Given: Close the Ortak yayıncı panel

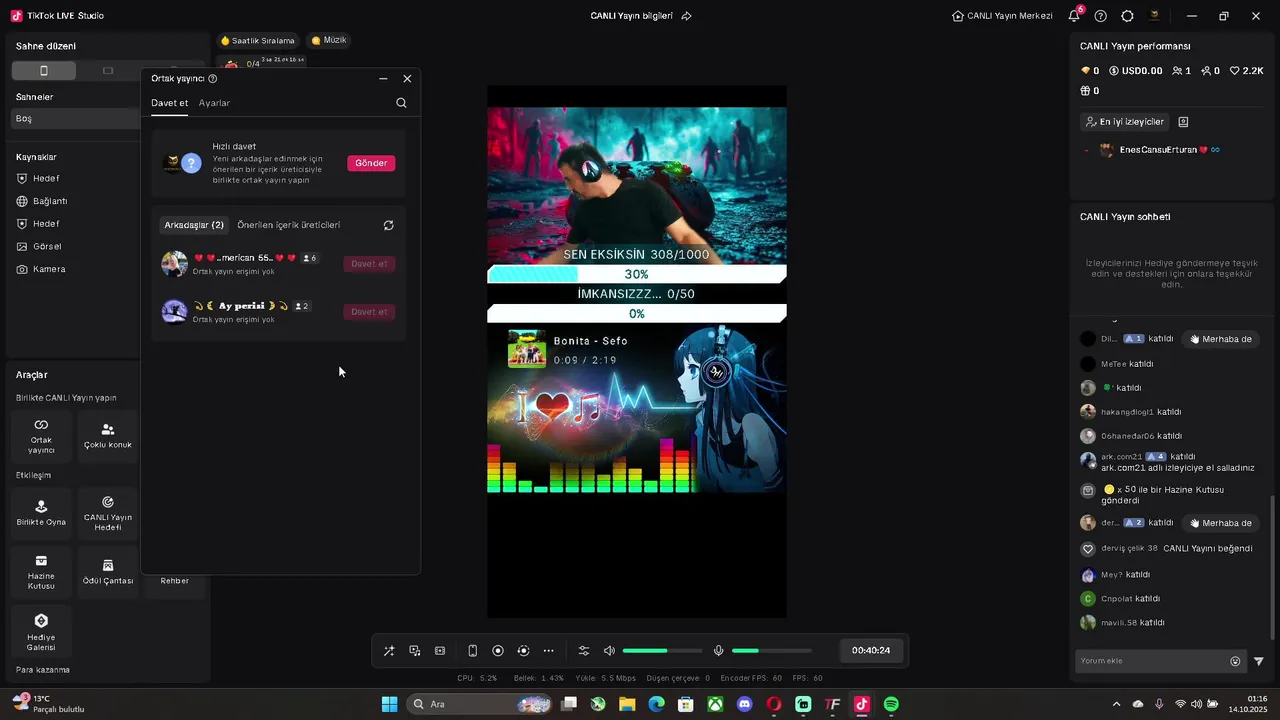Looking at the screenshot, I should click(407, 78).
